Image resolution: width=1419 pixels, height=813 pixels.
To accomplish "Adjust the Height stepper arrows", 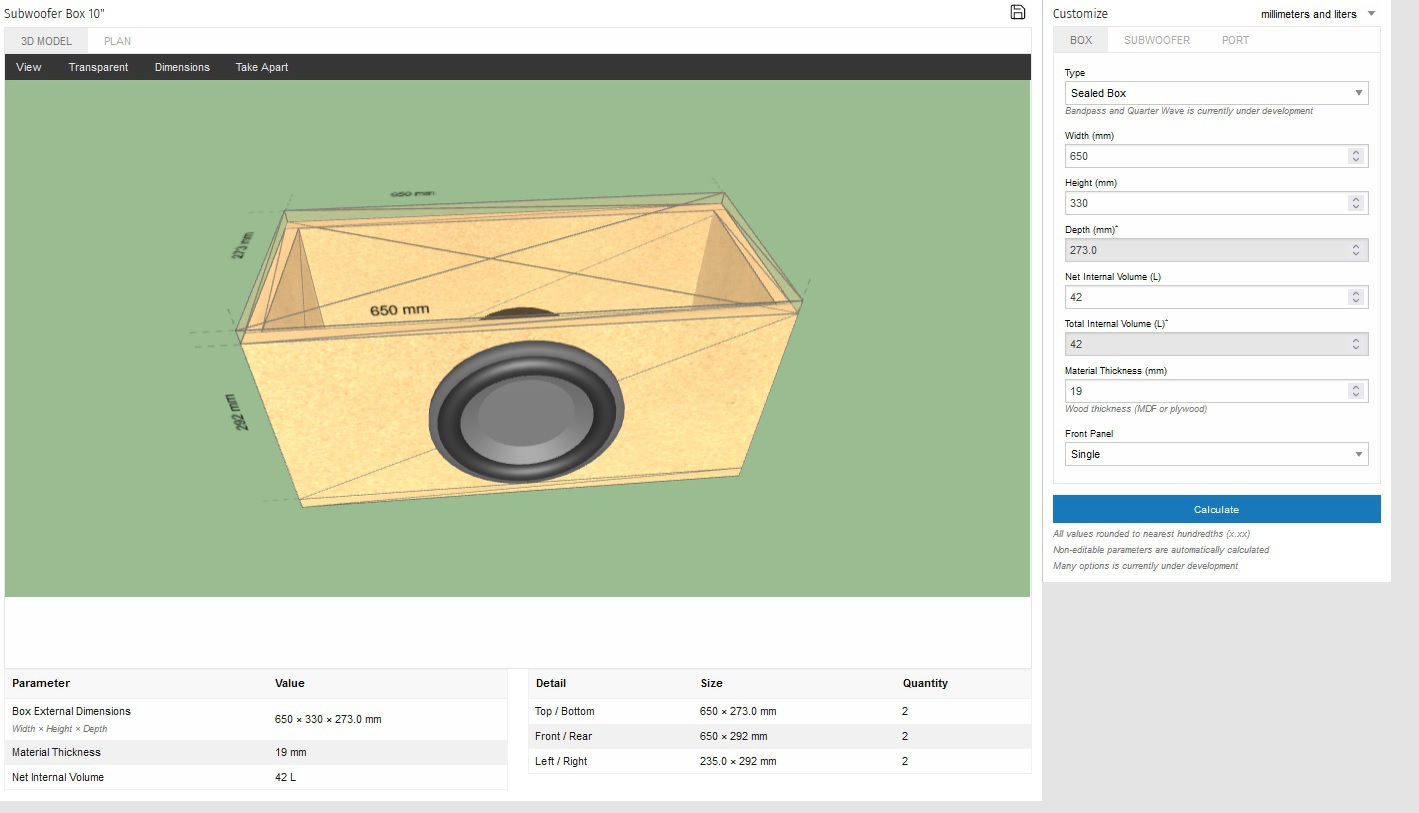I will click(x=1356, y=203).
